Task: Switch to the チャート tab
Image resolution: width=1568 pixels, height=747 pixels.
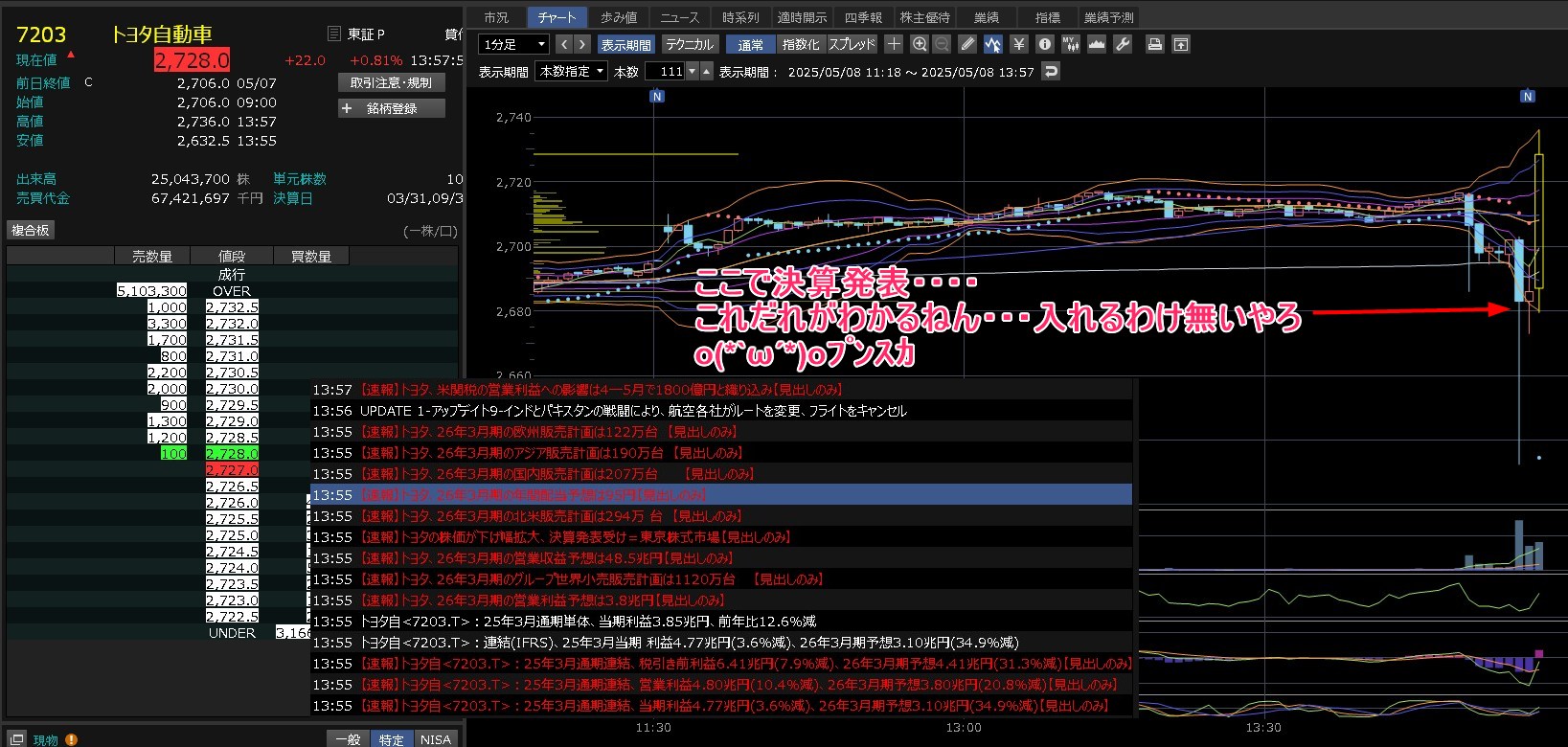Action: coord(557,17)
